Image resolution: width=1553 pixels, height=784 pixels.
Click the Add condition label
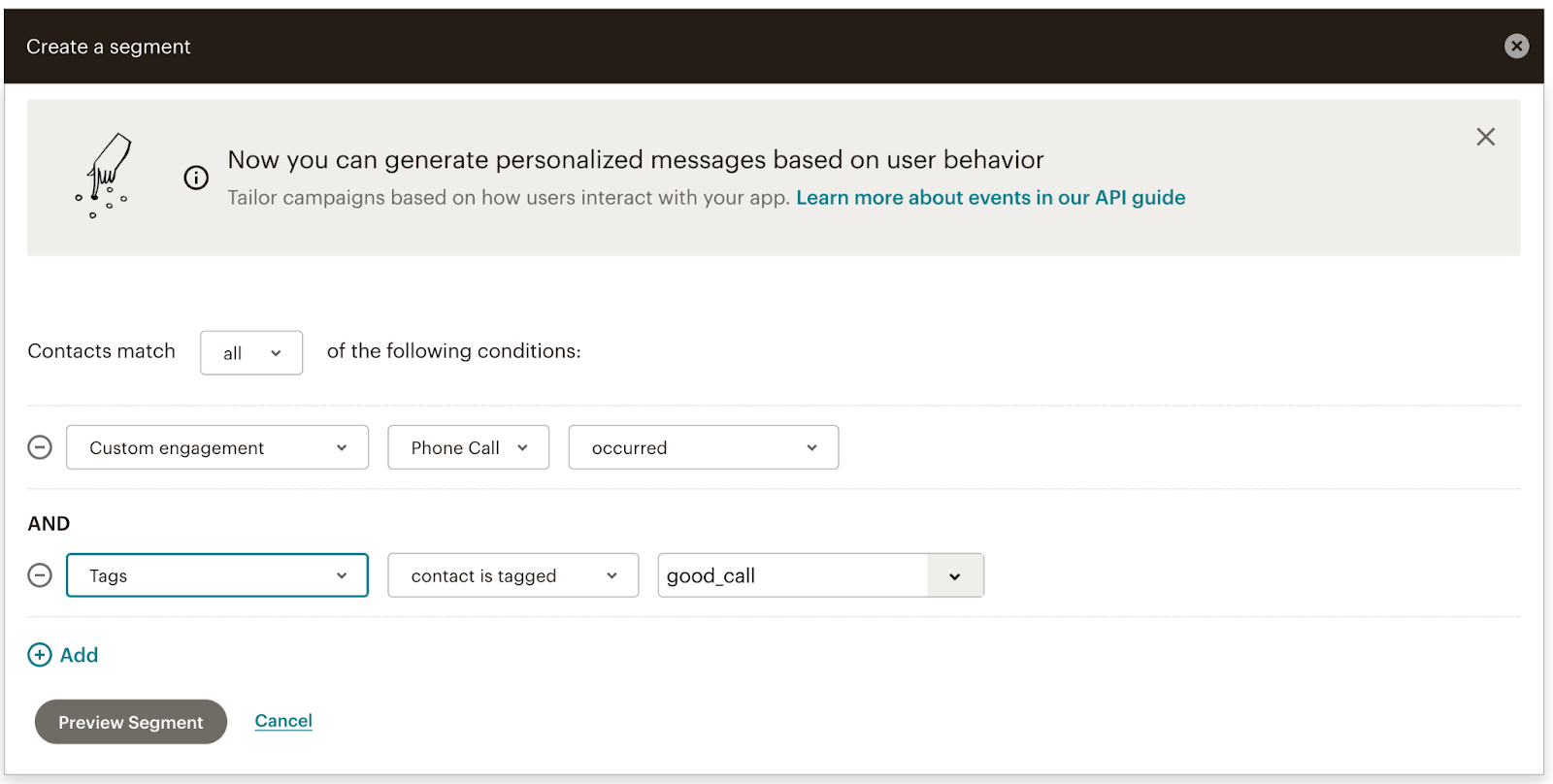tap(80, 655)
